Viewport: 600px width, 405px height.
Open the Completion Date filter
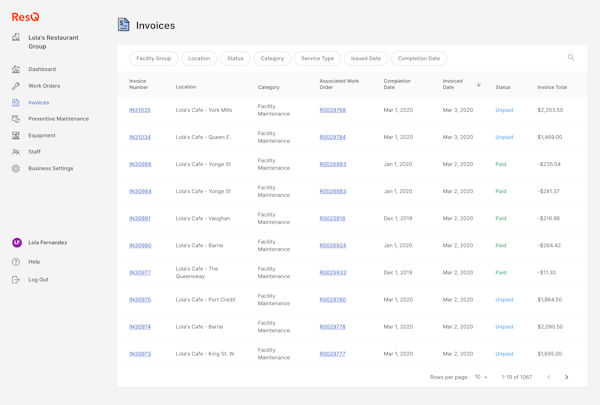[419, 58]
